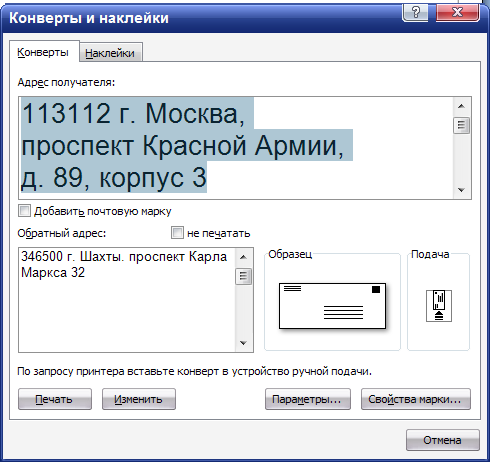The height and width of the screenshot is (462, 490).
Task: Open the Наклейки tab
Action: [110, 53]
